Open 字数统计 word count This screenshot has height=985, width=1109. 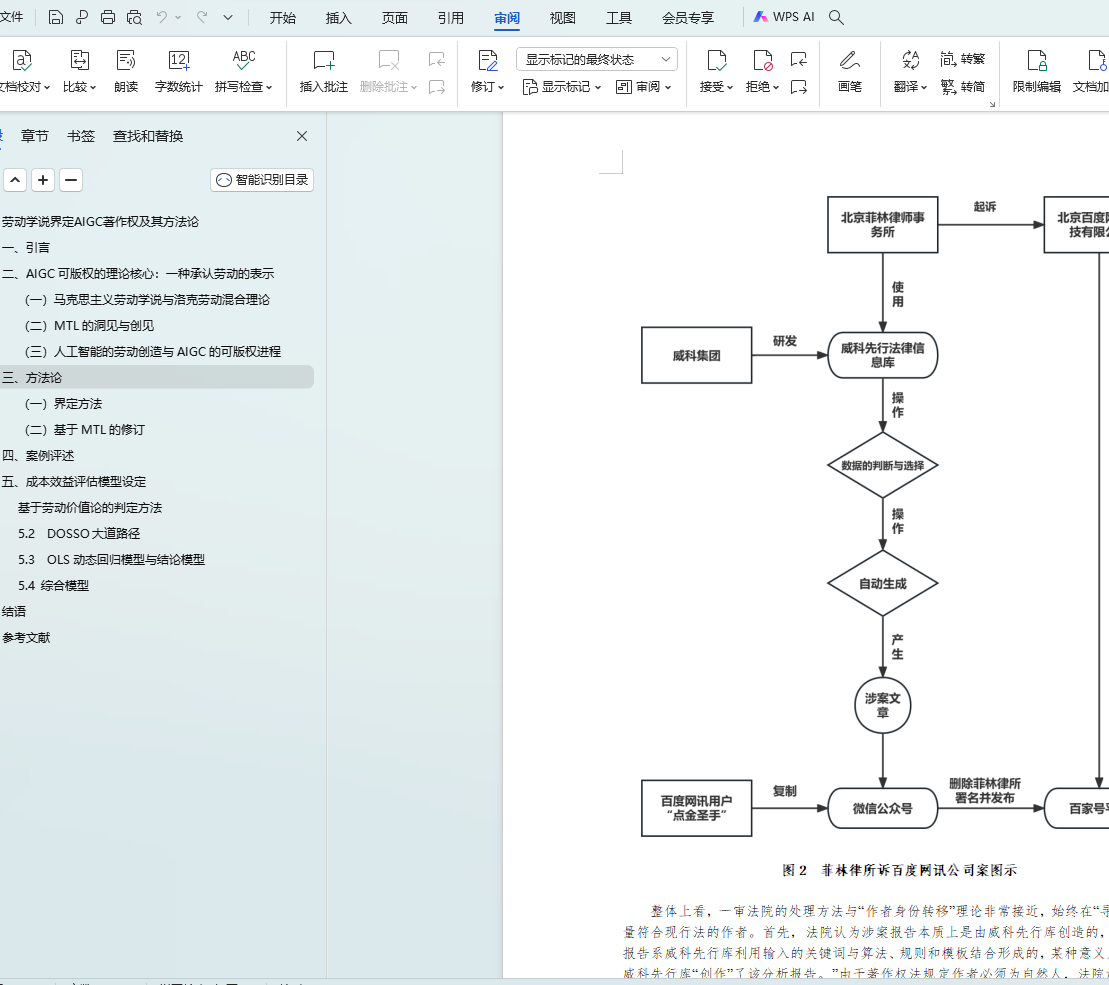(x=179, y=71)
